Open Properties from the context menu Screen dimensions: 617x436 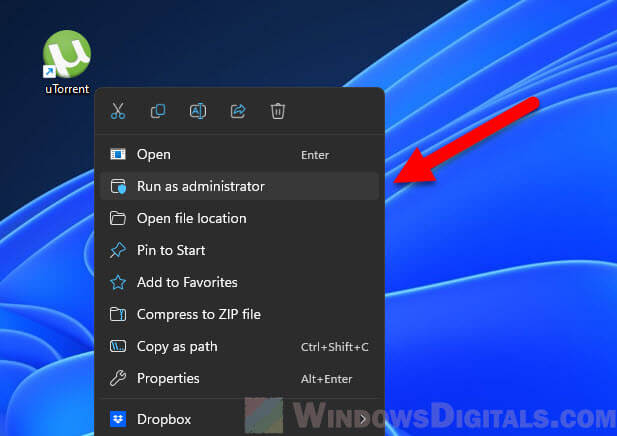pyautogui.click(x=168, y=378)
